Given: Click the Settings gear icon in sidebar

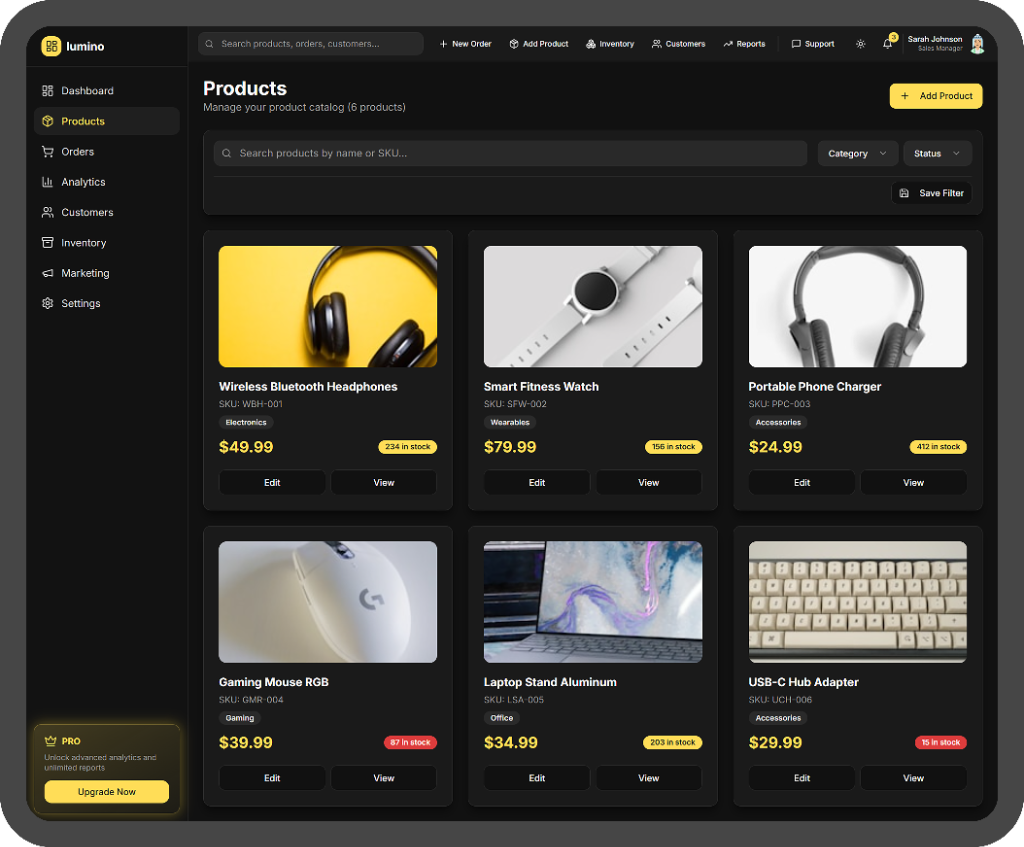Looking at the screenshot, I should (x=47, y=303).
